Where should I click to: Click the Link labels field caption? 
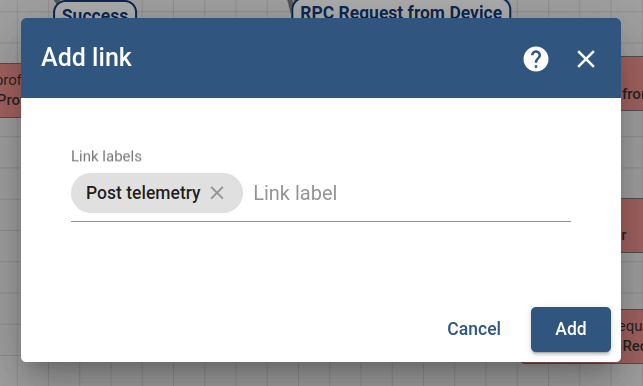(x=106, y=156)
